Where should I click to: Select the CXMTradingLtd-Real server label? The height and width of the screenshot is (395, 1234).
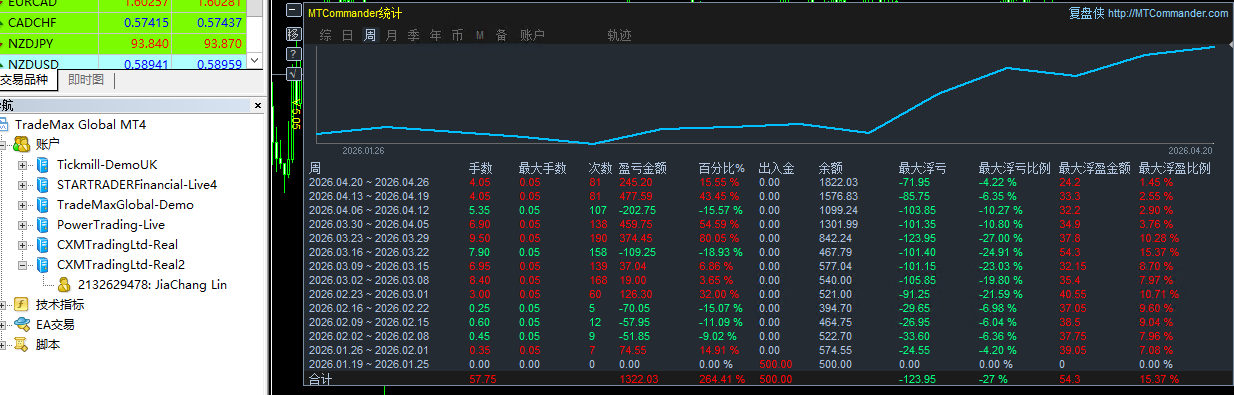(x=117, y=244)
